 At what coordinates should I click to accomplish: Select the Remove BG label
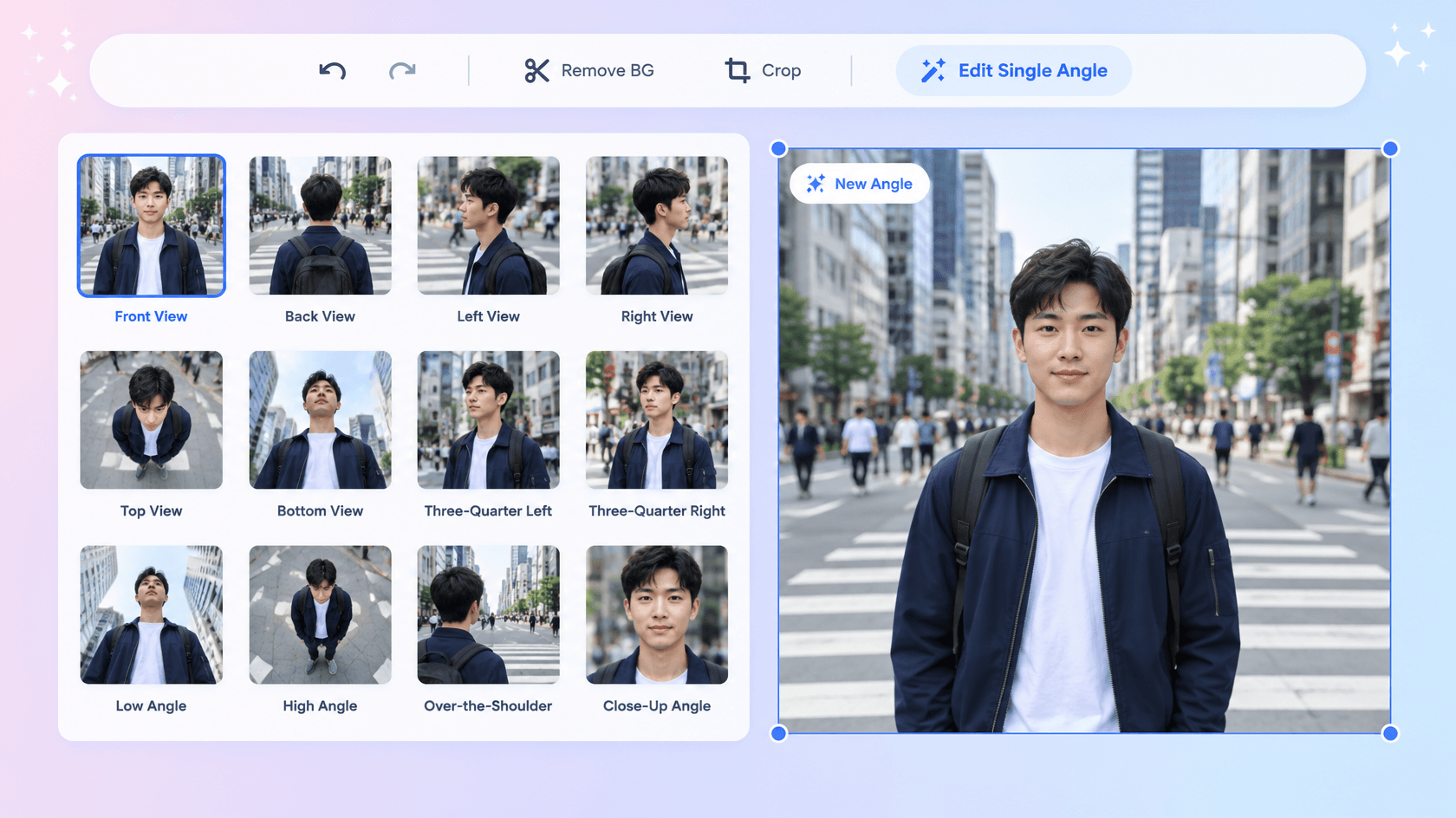point(608,70)
